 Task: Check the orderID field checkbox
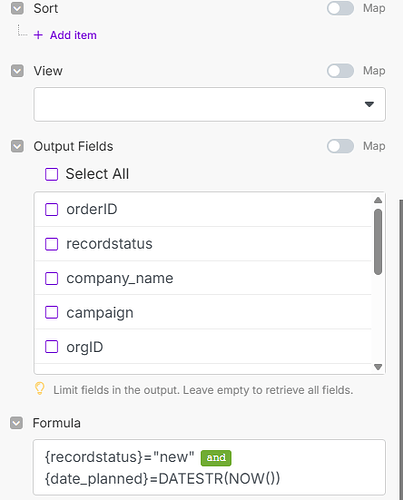pyautogui.click(x=51, y=210)
